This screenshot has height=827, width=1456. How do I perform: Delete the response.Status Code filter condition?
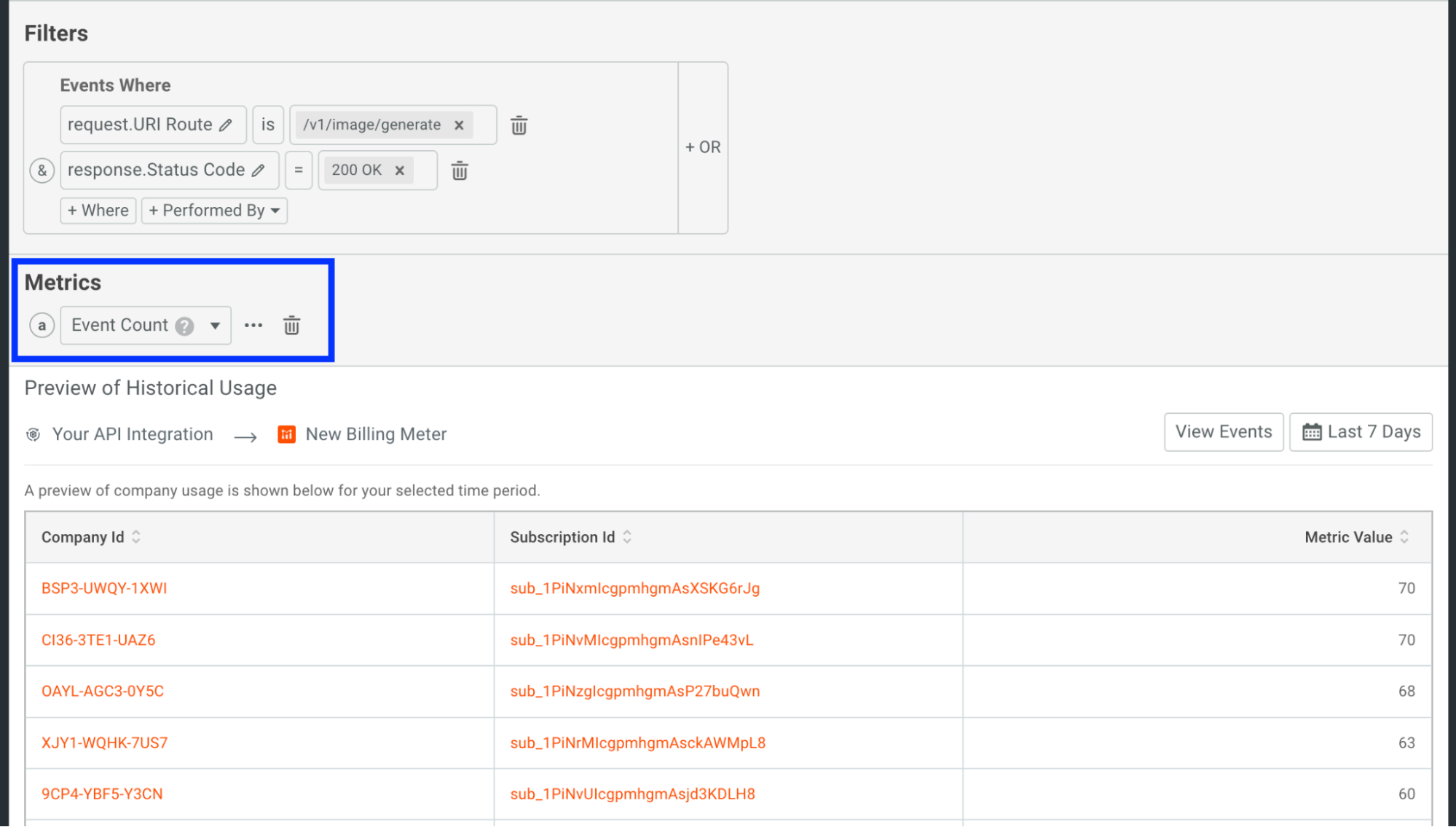[x=459, y=171]
